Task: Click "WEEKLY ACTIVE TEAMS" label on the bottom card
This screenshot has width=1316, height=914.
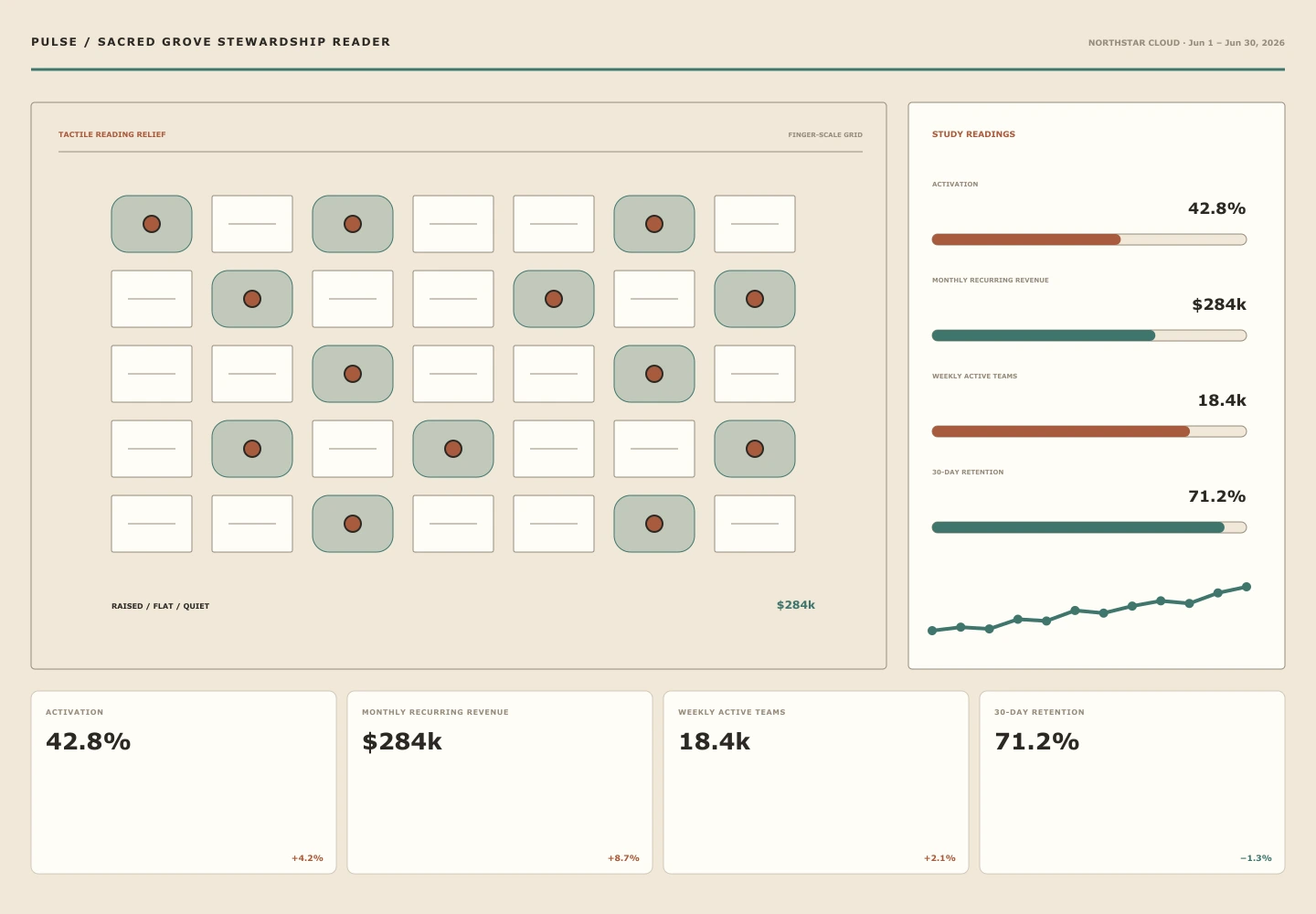Action: click(x=732, y=712)
